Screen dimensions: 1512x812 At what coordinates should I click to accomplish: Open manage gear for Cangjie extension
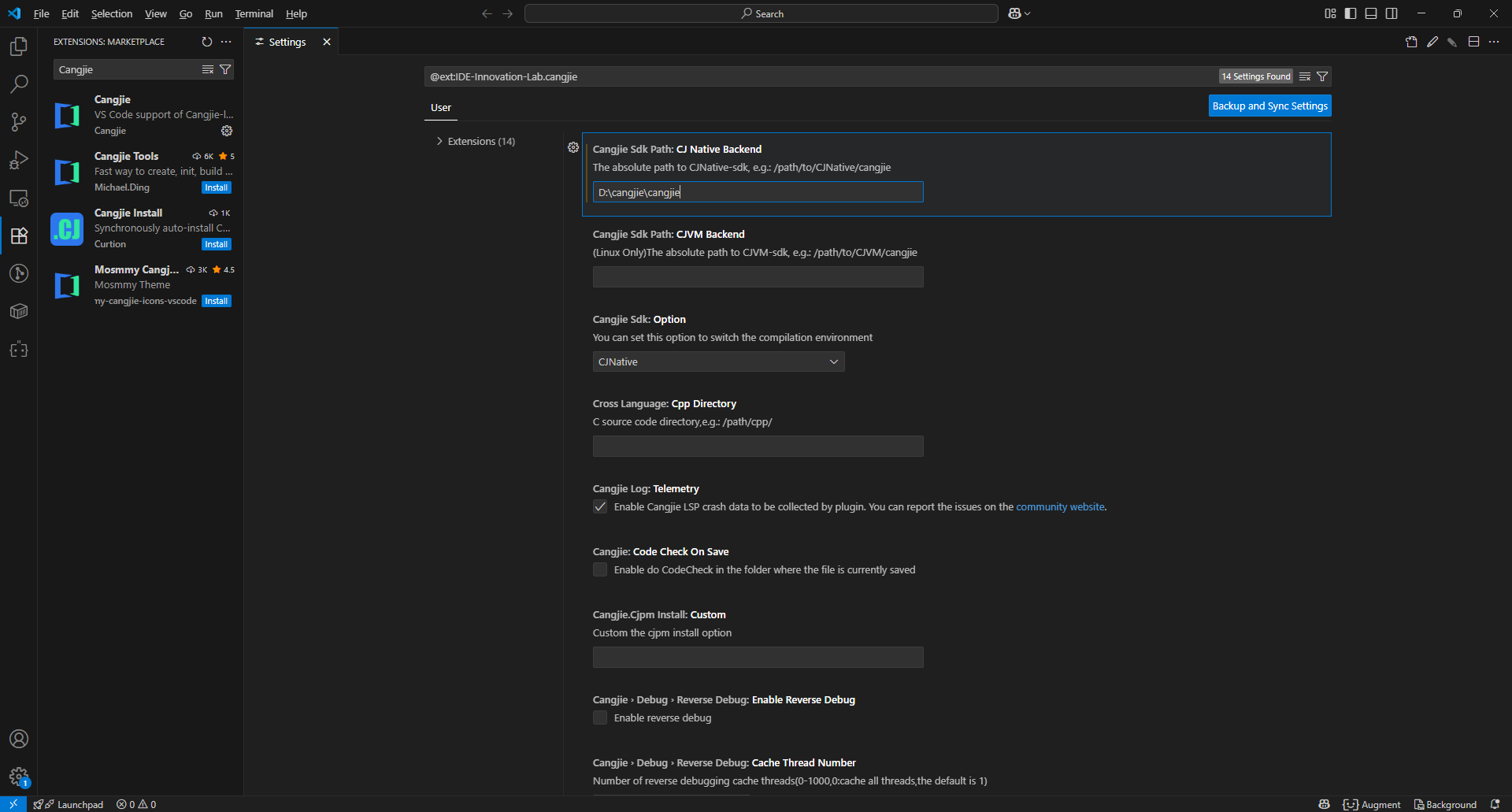227,131
